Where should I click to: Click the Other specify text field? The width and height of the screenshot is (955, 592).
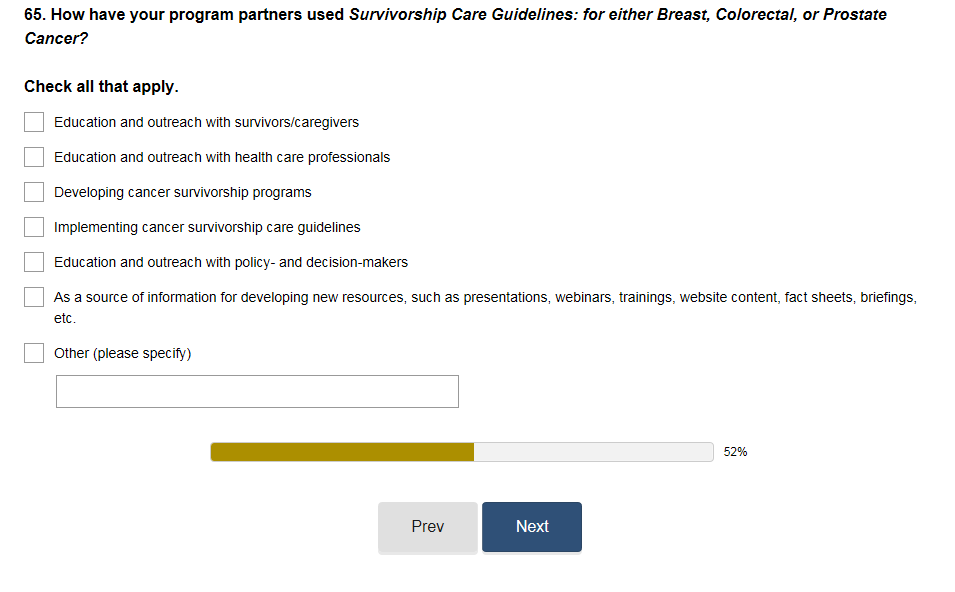257,391
